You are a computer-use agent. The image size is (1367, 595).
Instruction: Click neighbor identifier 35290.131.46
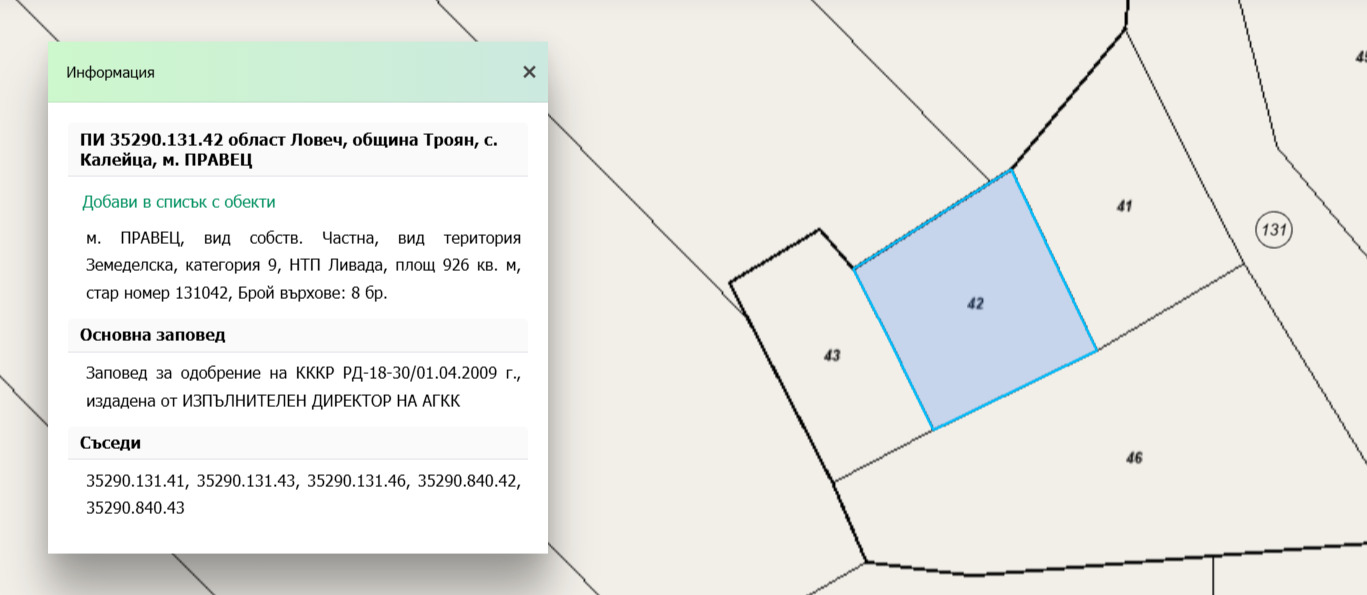(x=357, y=481)
